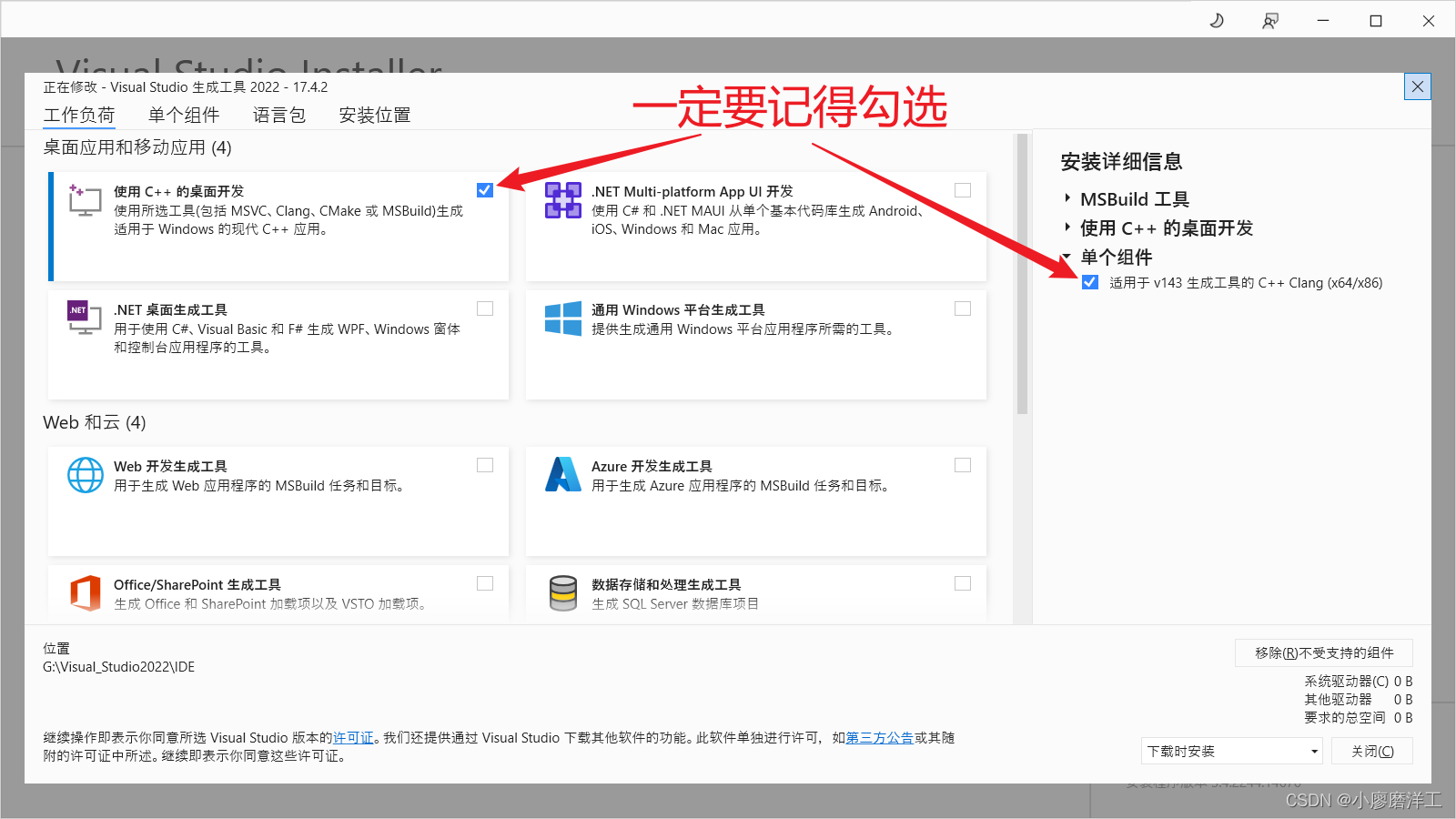Switch to the 安装位置 tab
The width and height of the screenshot is (1456, 819).
tap(375, 116)
